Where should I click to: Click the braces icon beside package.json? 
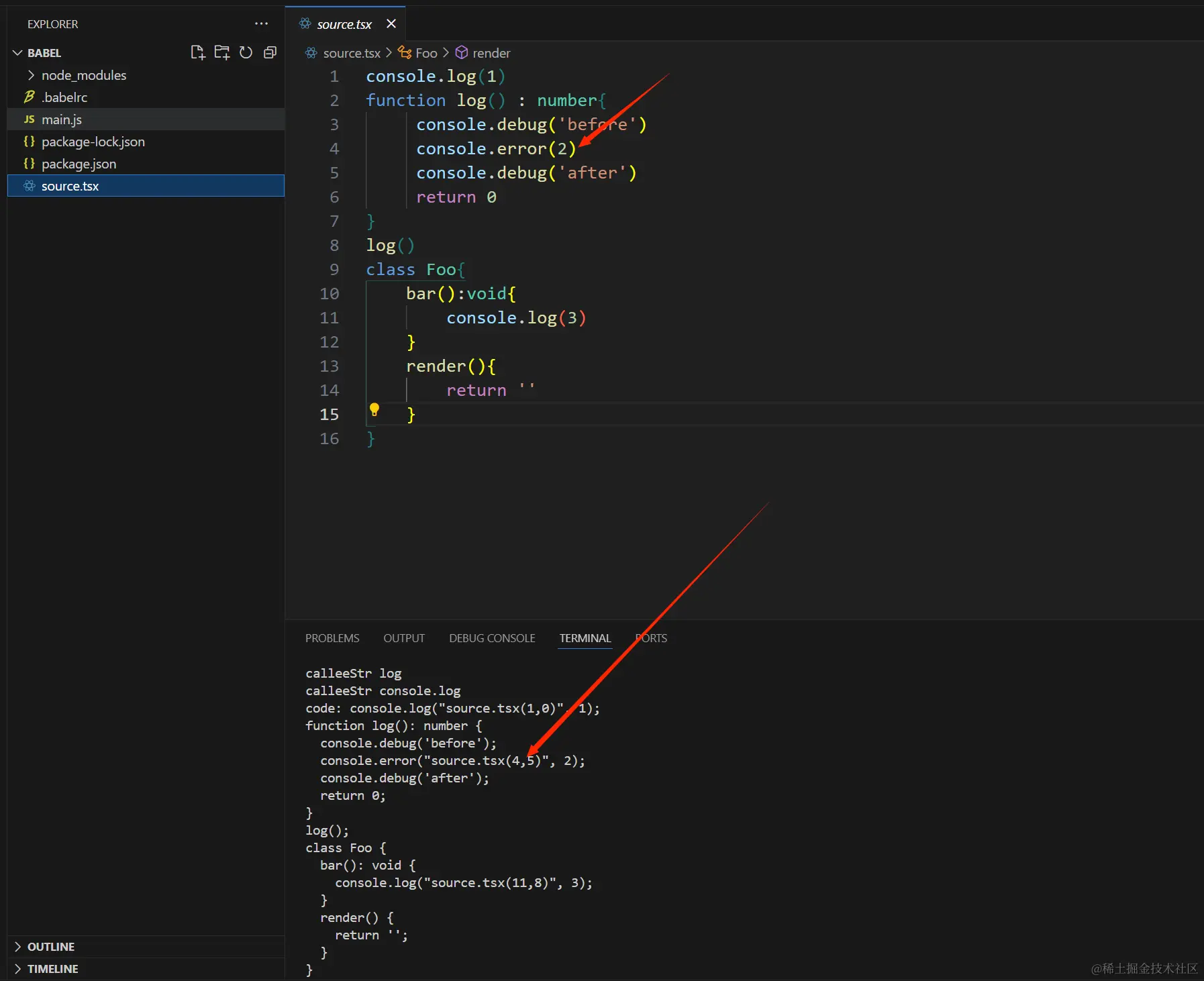[x=29, y=164]
